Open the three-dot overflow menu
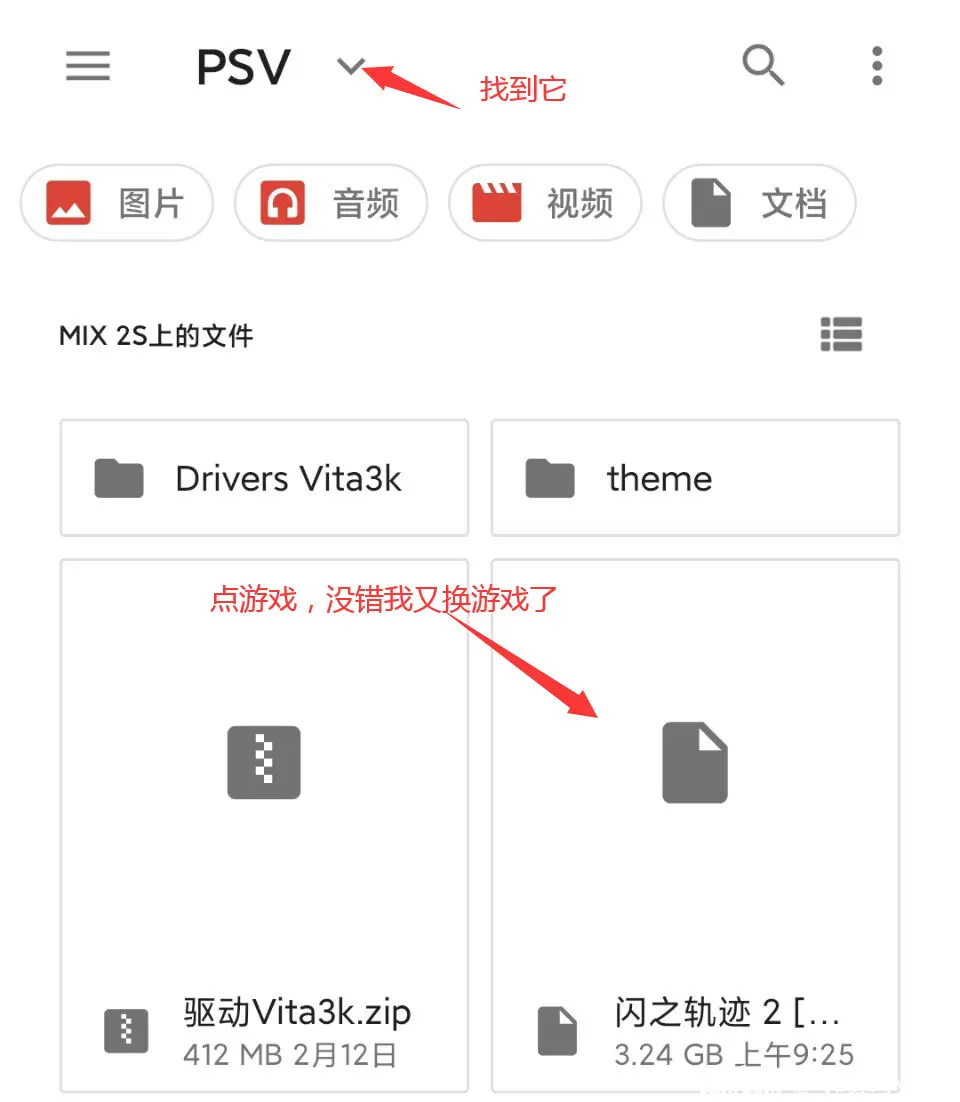Screen dimensions: 960x1102 876,66
